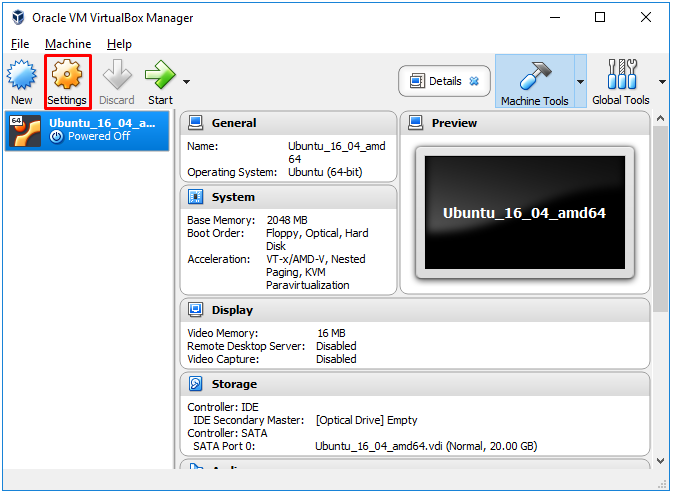
Task: Click the Discard toolbar icon
Action: tap(117, 74)
